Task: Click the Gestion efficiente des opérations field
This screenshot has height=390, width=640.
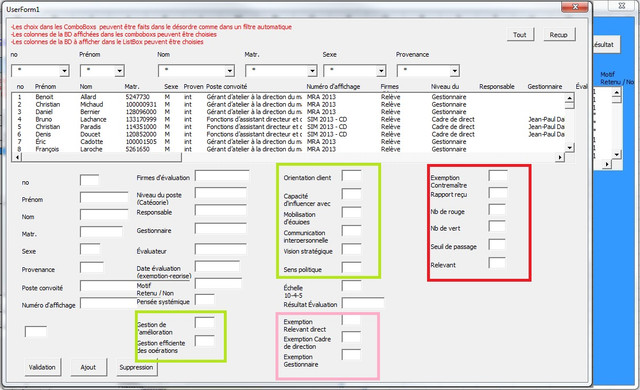Action: [205, 341]
